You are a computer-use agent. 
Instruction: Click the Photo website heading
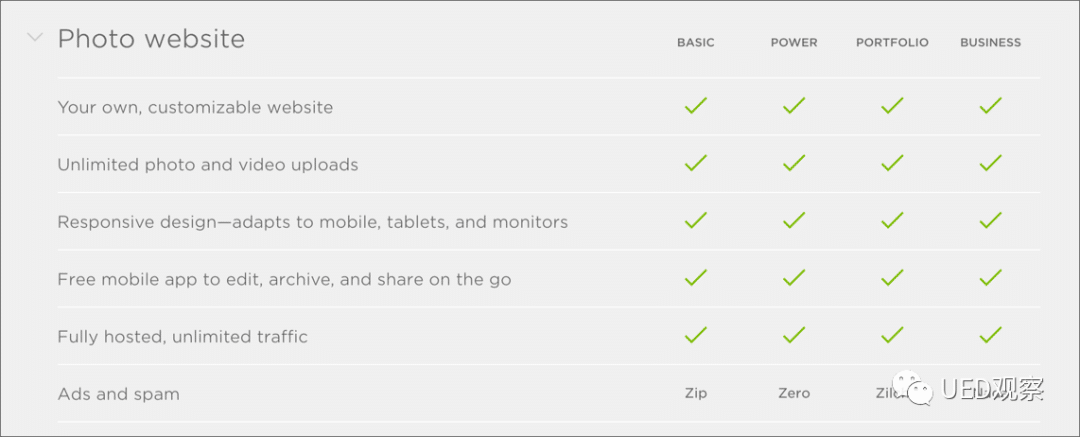151,39
